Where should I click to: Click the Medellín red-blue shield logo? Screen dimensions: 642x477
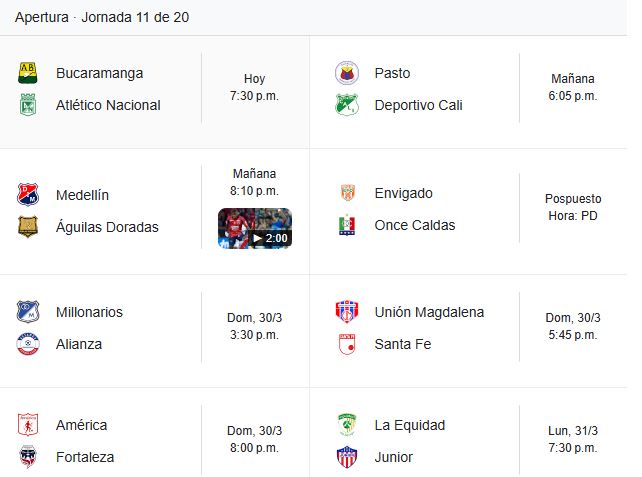(28, 194)
